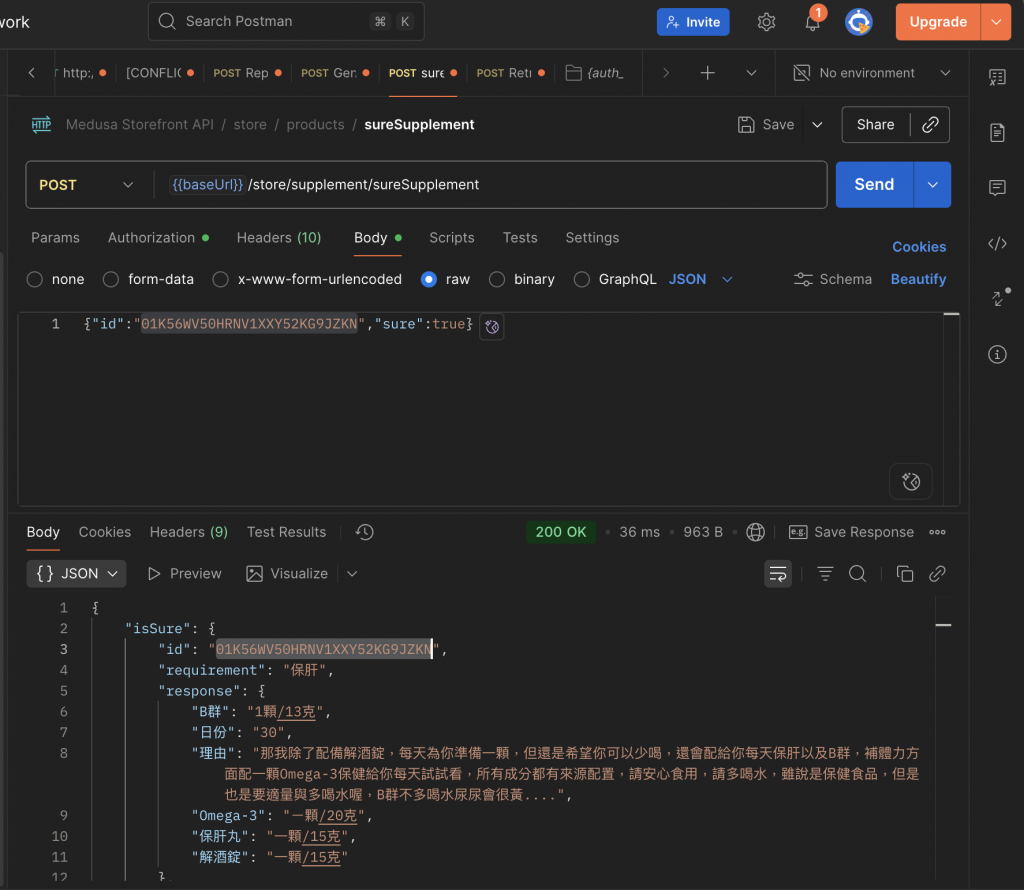Viewport: 1024px width, 890px height.
Task: Click the response link icon
Action: (x=937, y=574)
